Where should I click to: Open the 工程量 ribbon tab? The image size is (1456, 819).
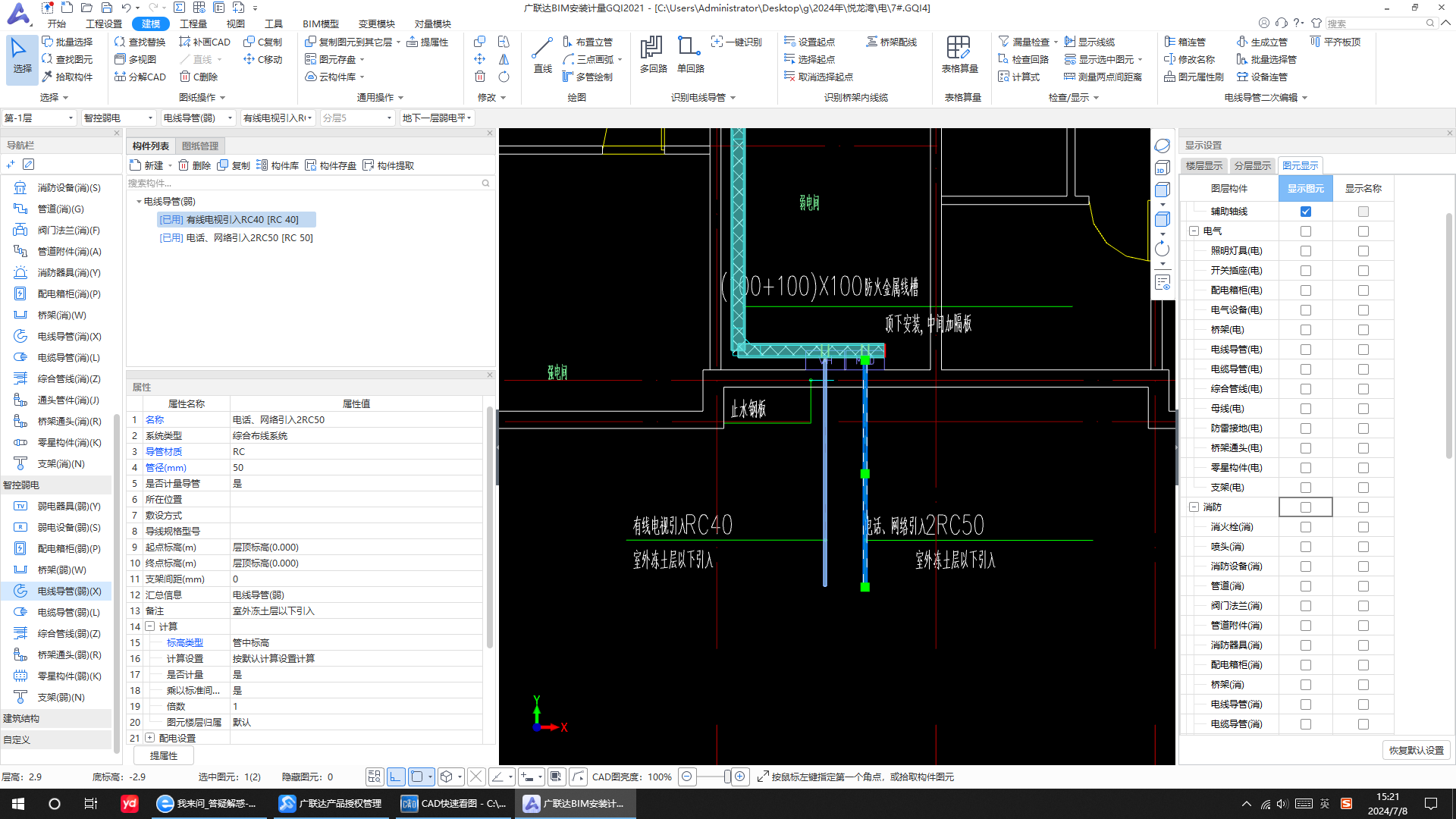point(193,24)
